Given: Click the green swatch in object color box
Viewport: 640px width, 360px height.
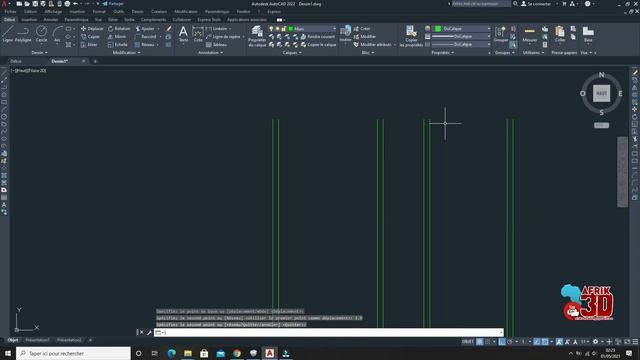Looking at the screenshot, I should (438, 29).
